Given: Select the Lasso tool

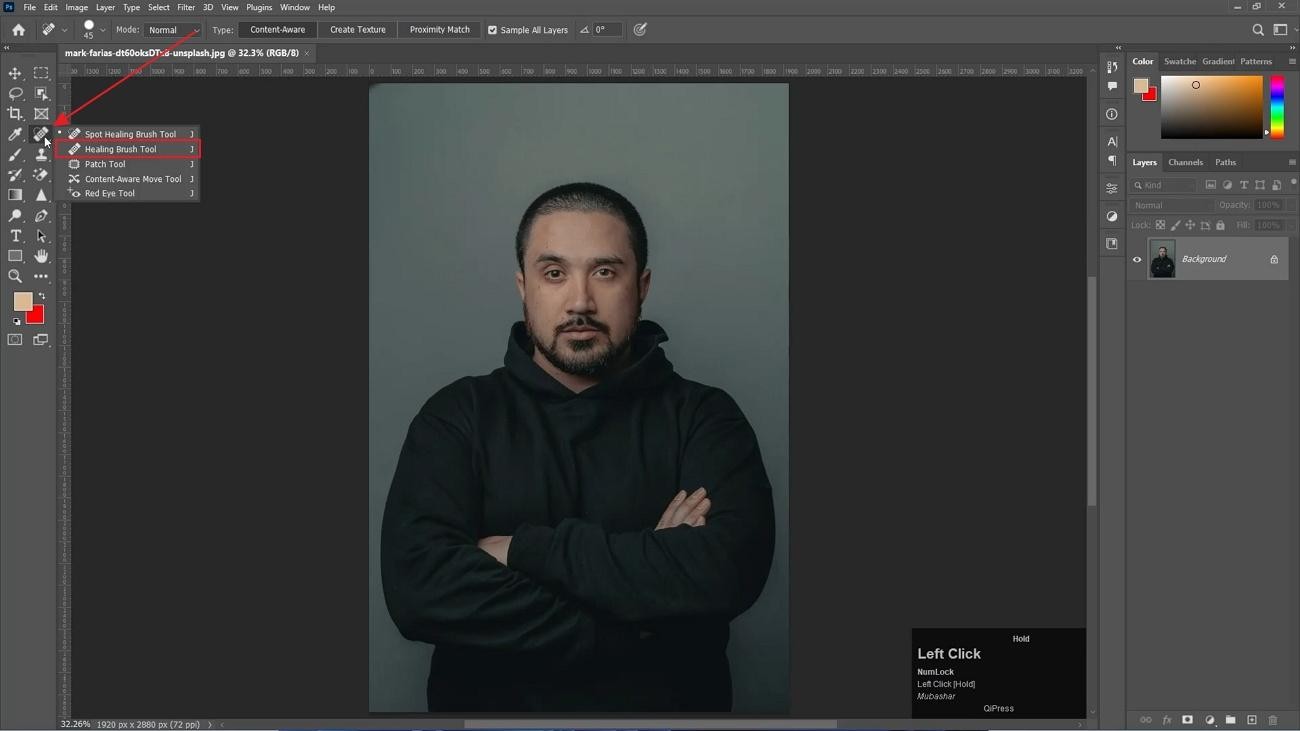Looking at the screenshot, I should pos(15,94).
